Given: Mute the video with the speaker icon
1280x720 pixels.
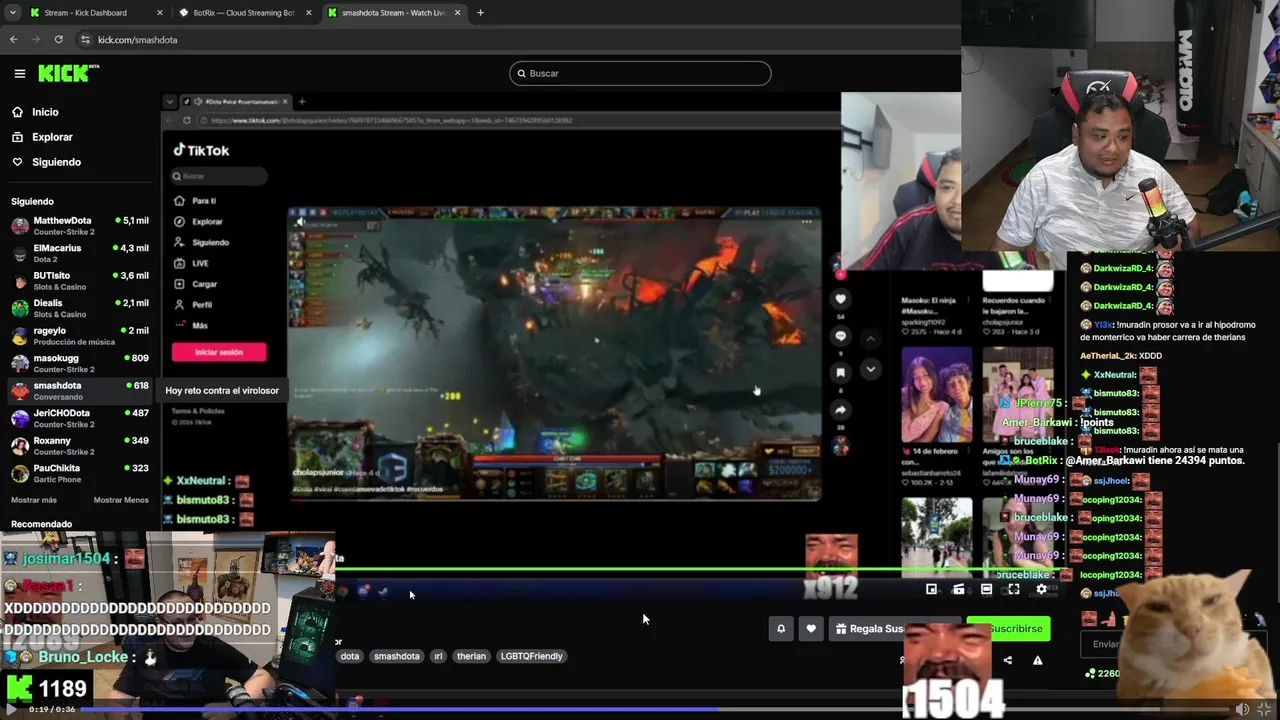Looking at the screenshot, I should [x=1242, y=709].
